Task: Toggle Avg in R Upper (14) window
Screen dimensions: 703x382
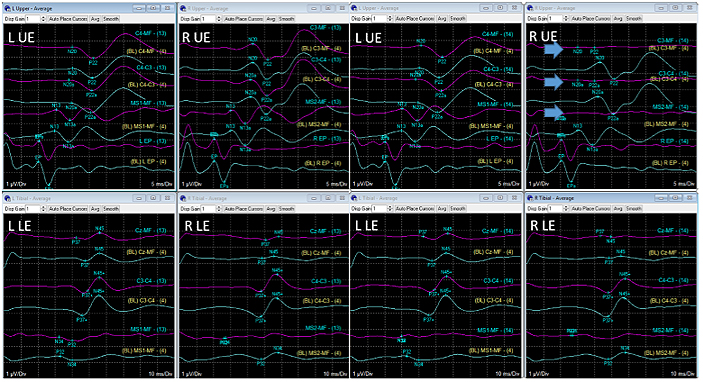Action: click(x=618, y=19)
